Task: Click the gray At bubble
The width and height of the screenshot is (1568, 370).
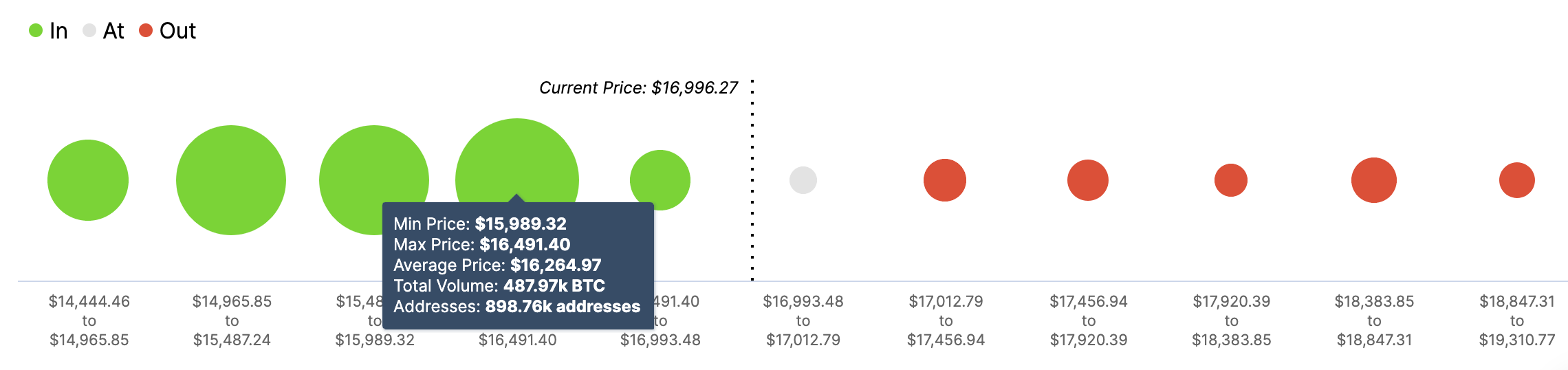Action: (803, 180)
